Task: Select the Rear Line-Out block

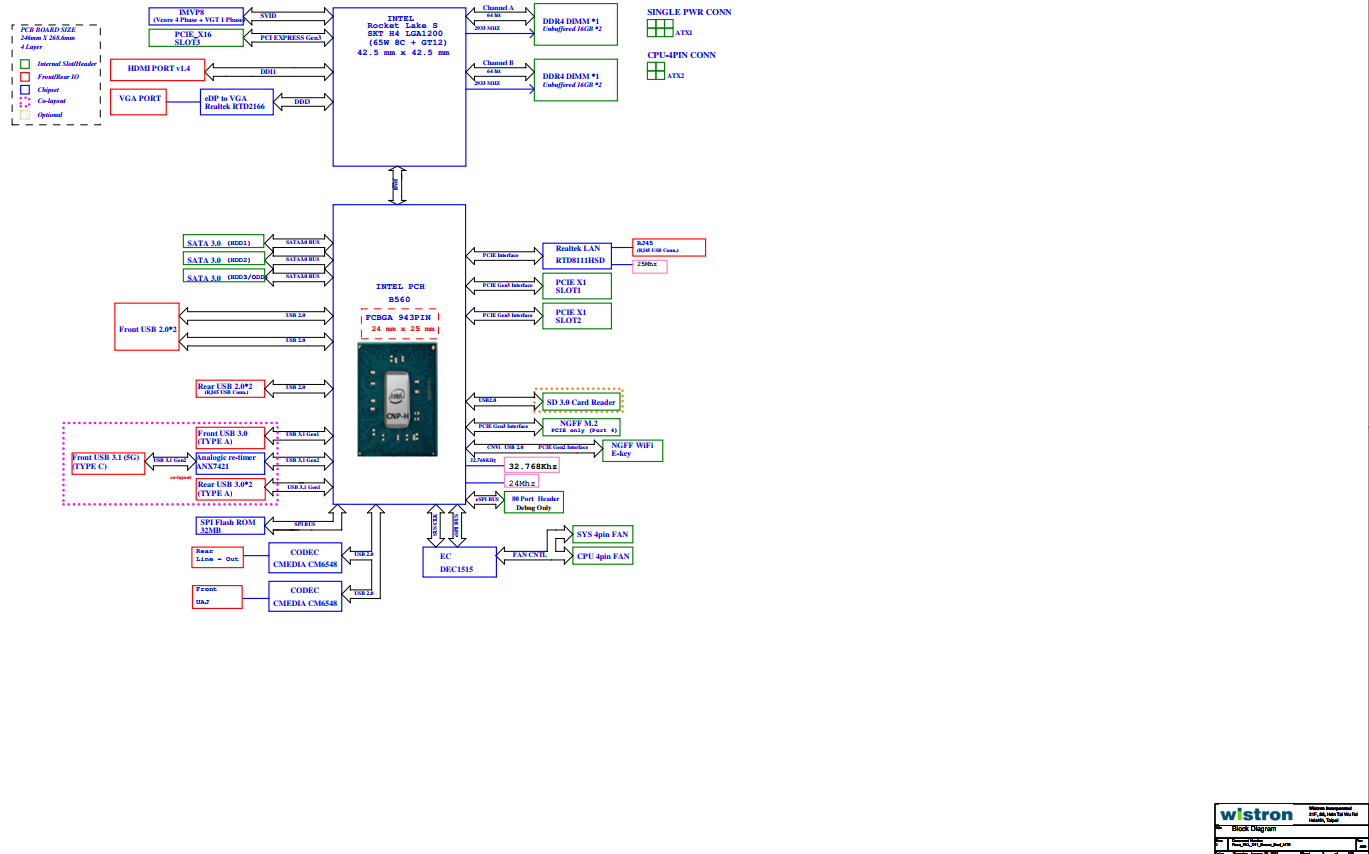Action: 218,556
